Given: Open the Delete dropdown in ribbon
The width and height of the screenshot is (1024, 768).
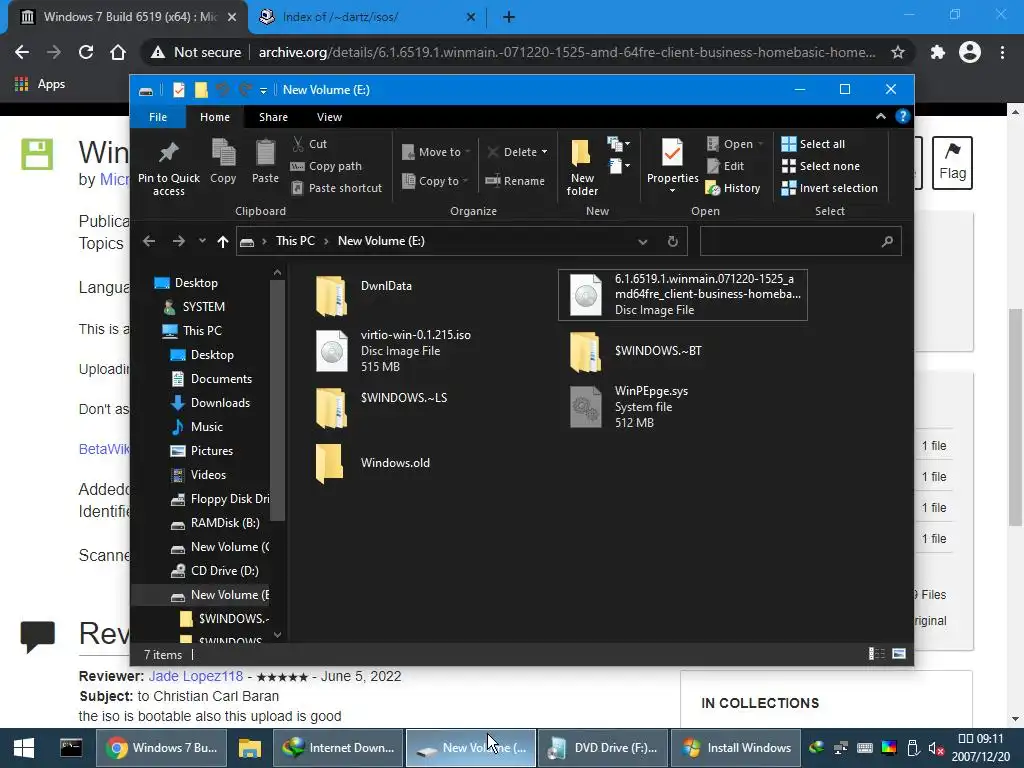Looking at the screenshot, I should 517,152.
